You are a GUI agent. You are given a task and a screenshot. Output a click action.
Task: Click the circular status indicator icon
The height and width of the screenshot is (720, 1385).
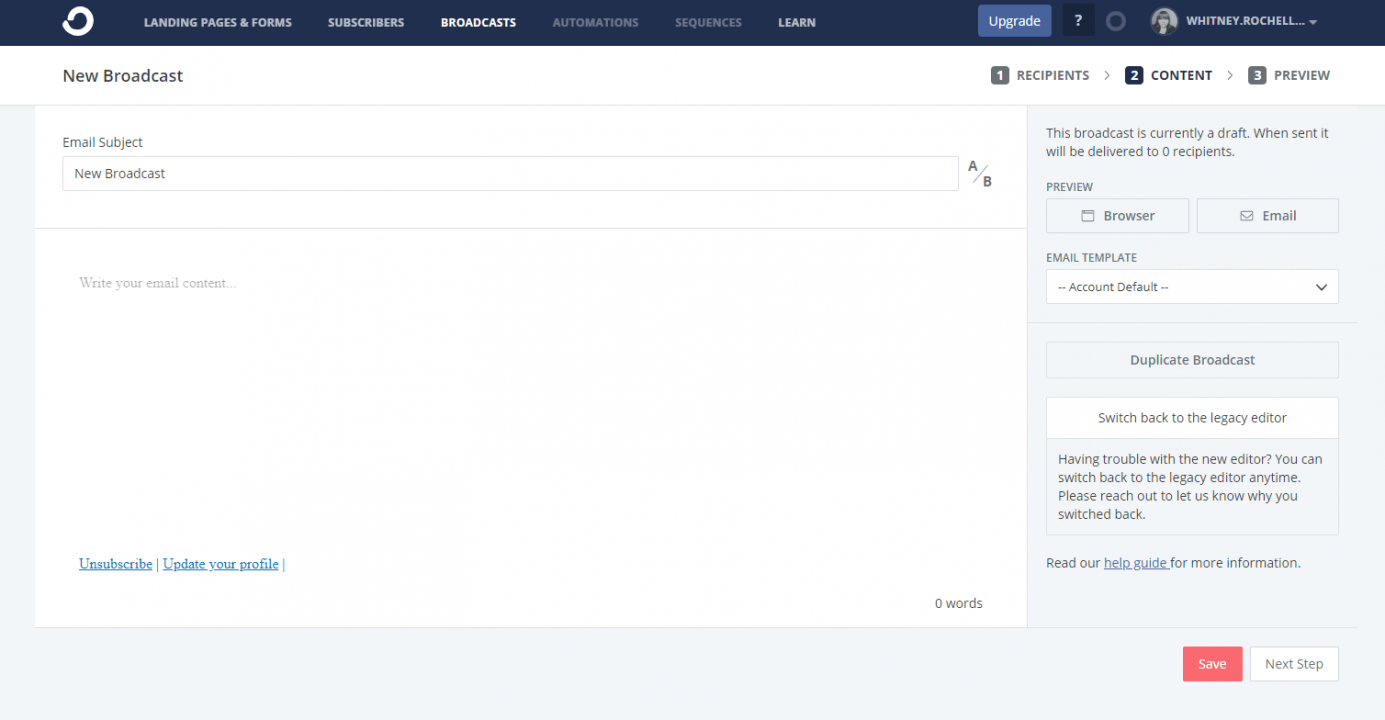pyautogui.click(x=1116, y=21)
